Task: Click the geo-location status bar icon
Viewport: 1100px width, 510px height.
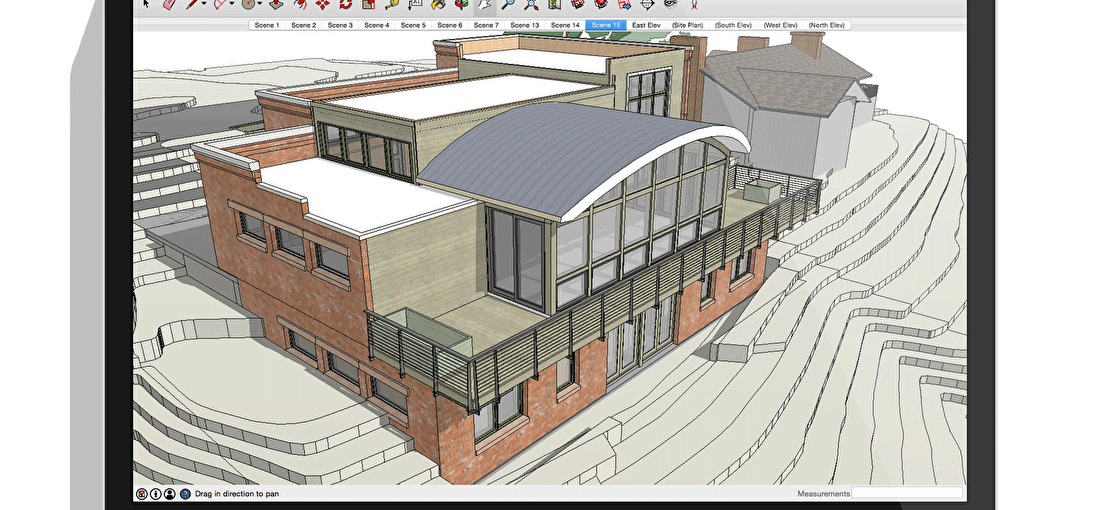Action: [142, 494]
